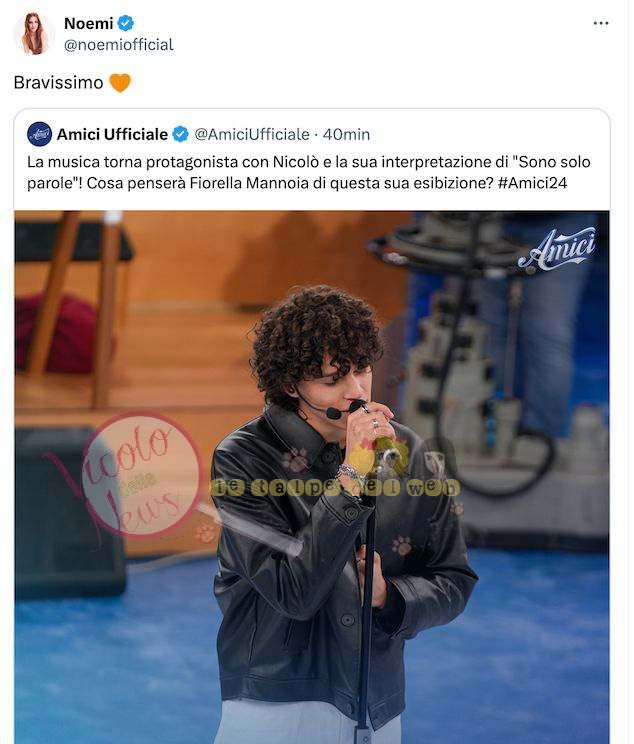Viewport: 634px width, 744px height.
Task: Click the Vicolo delle News circular watermark
Action: [133, 477]
